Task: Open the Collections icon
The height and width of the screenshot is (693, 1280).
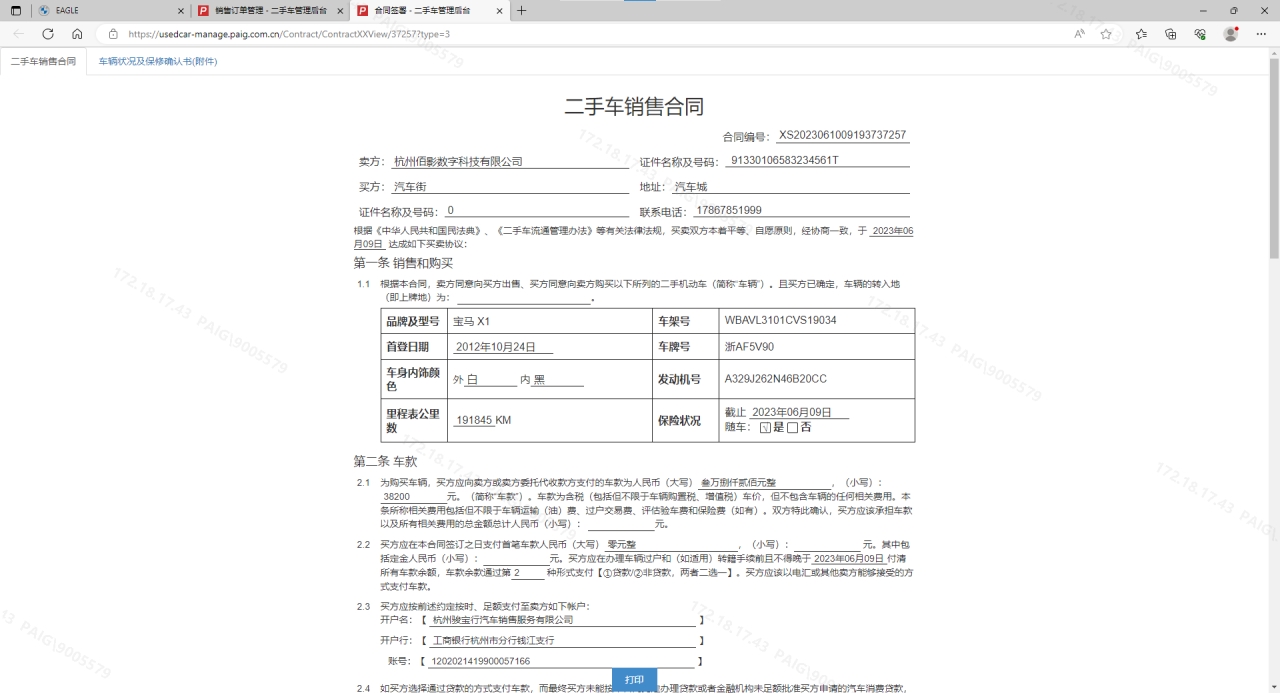Action: (x=1170, y=33)
